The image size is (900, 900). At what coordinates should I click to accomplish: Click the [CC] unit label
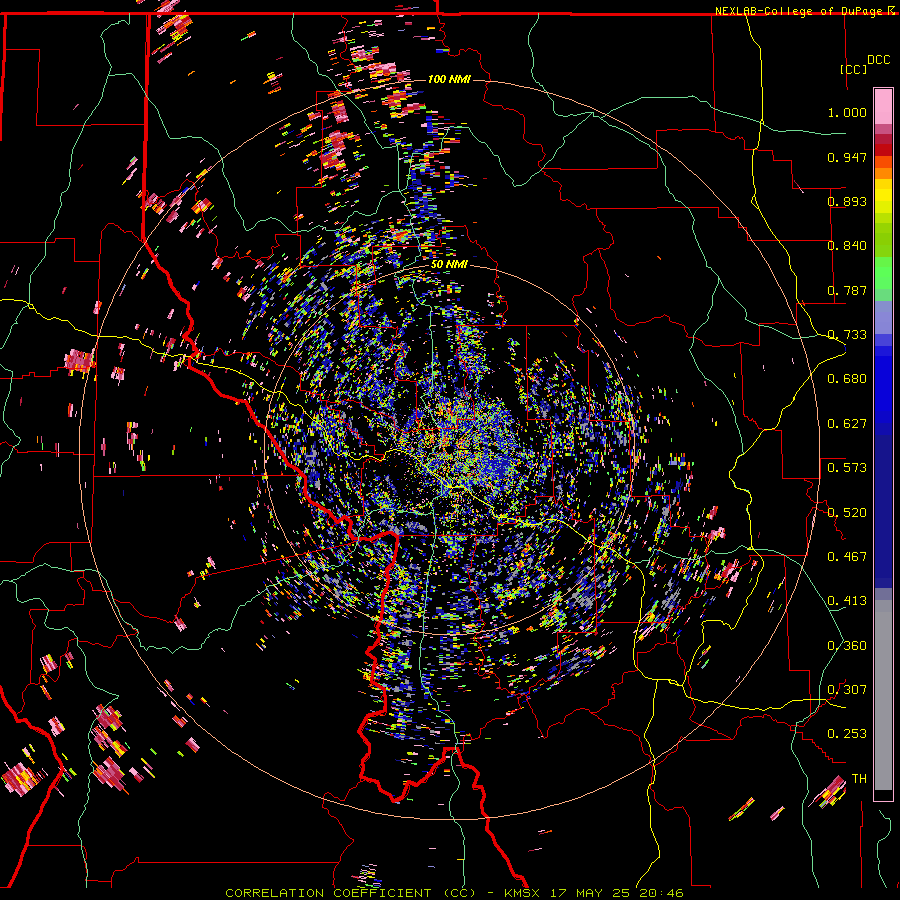coord(854,69)
